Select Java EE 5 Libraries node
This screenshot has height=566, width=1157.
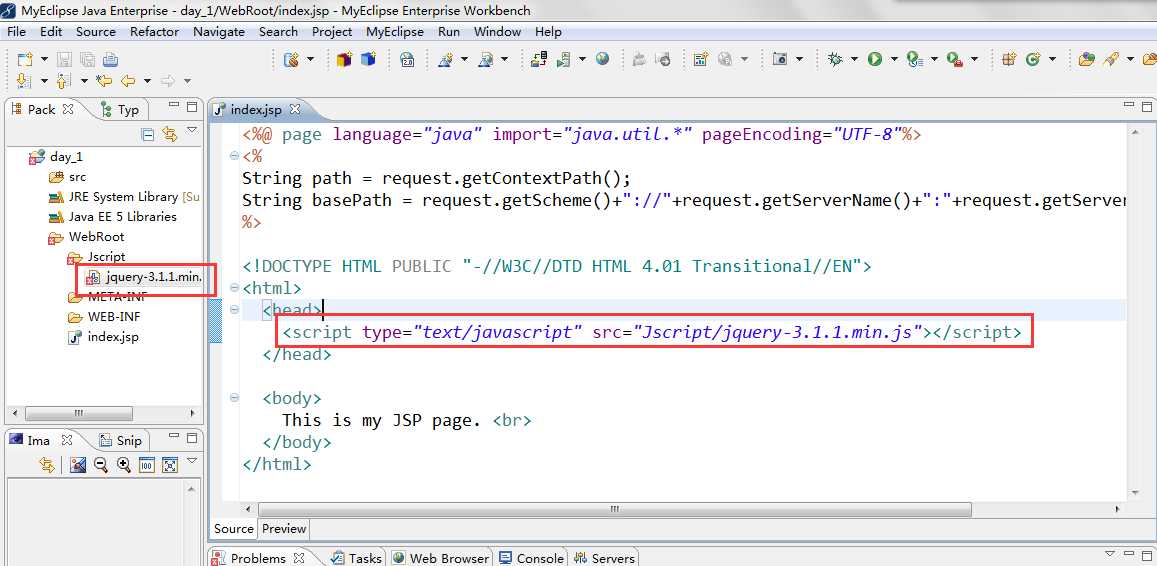tap(112, 217)
